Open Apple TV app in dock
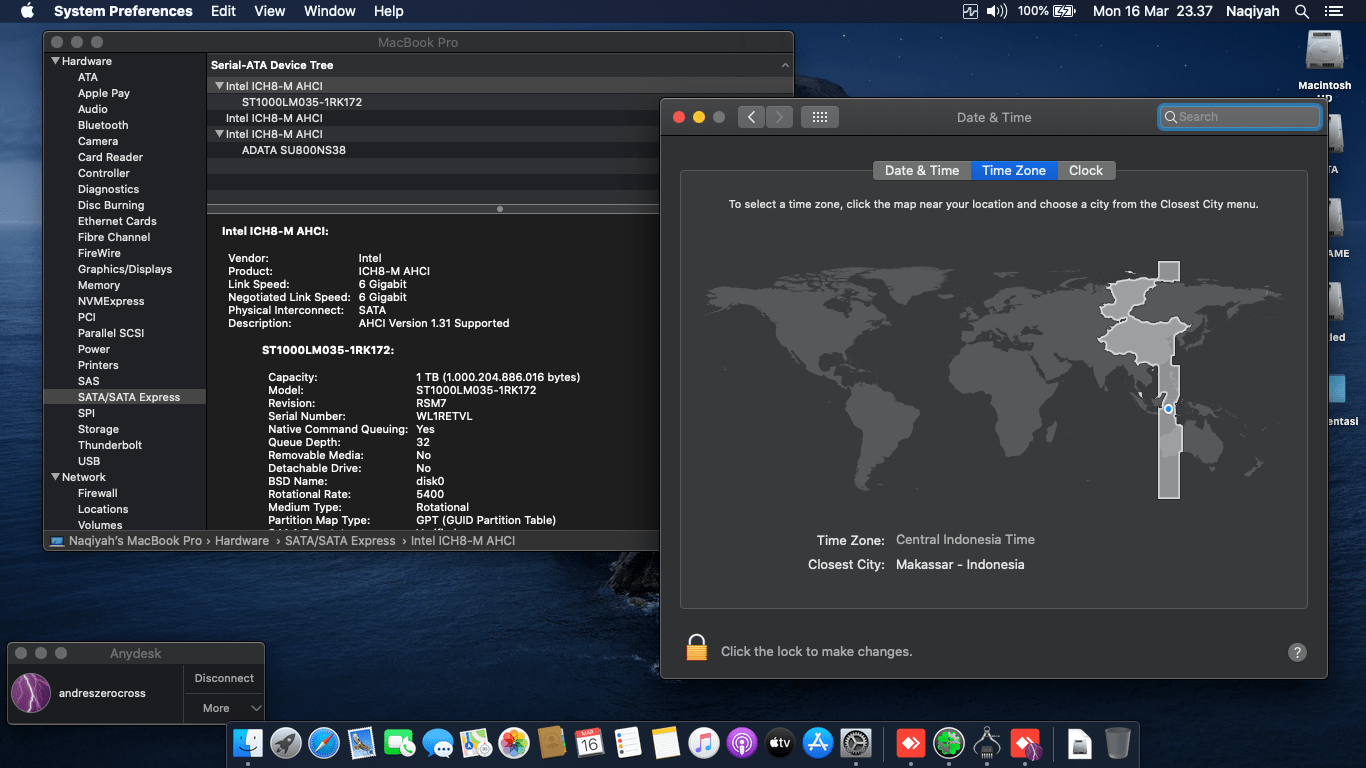 point(780,743)
